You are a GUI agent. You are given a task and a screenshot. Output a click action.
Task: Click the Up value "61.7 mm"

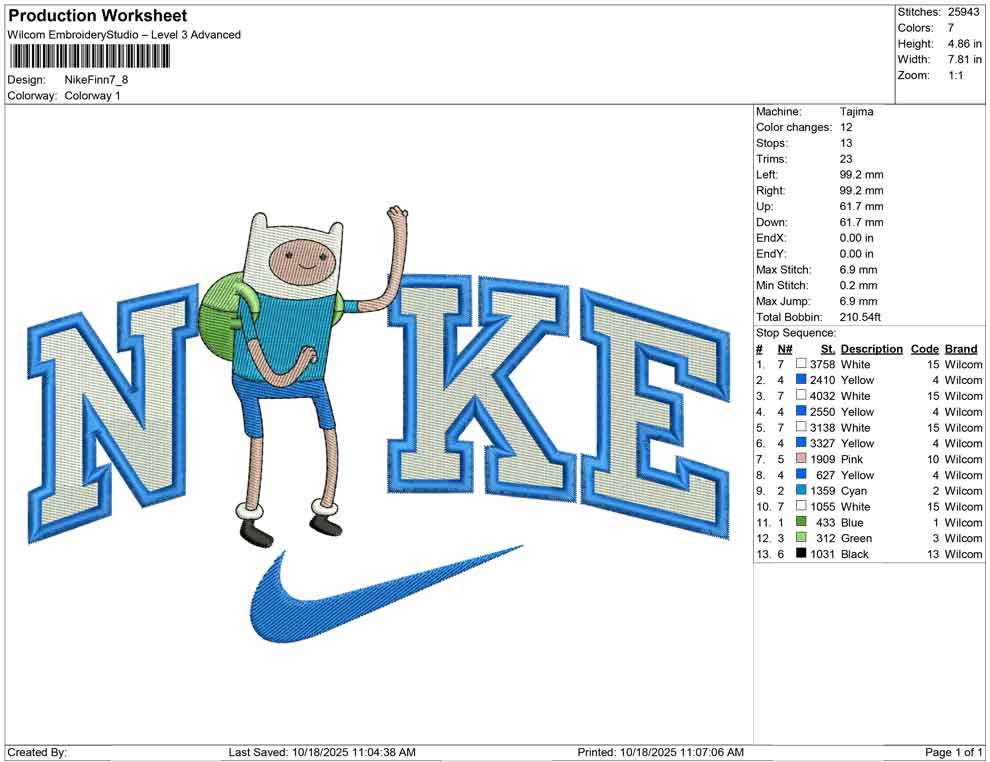861,206
